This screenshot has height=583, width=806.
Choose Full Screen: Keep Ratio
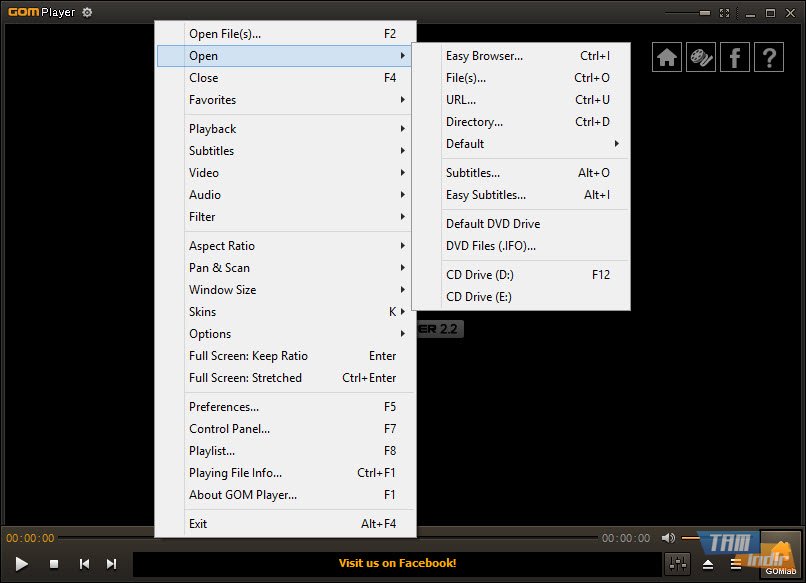pyautogui.click(x=286, y=356)
